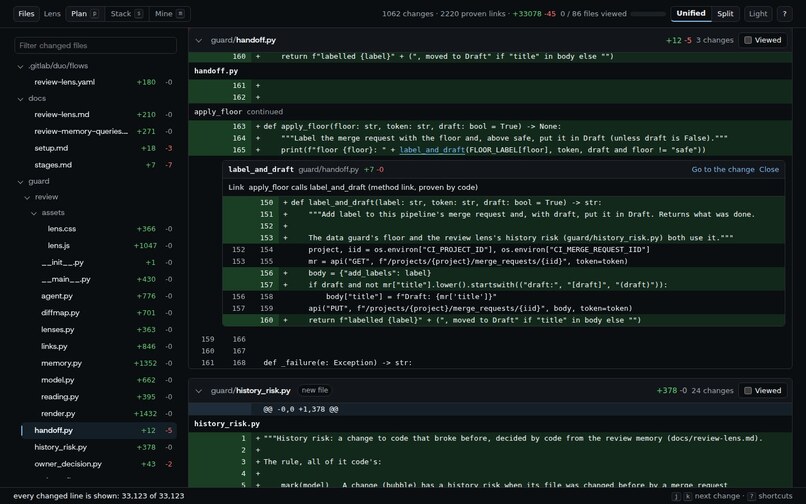Viewport: 806px width, 504px height.
Task: Click the '1062 changes' summary text
Action: coord(408,14)
